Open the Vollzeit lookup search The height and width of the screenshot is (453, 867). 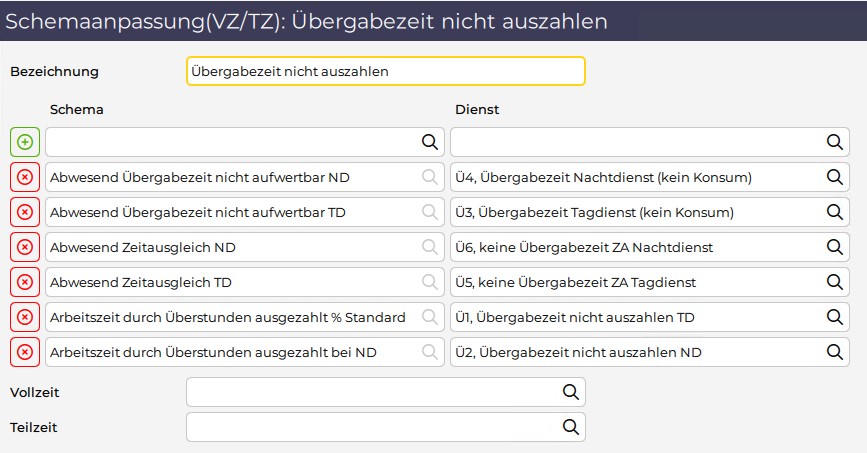[571, 392]
